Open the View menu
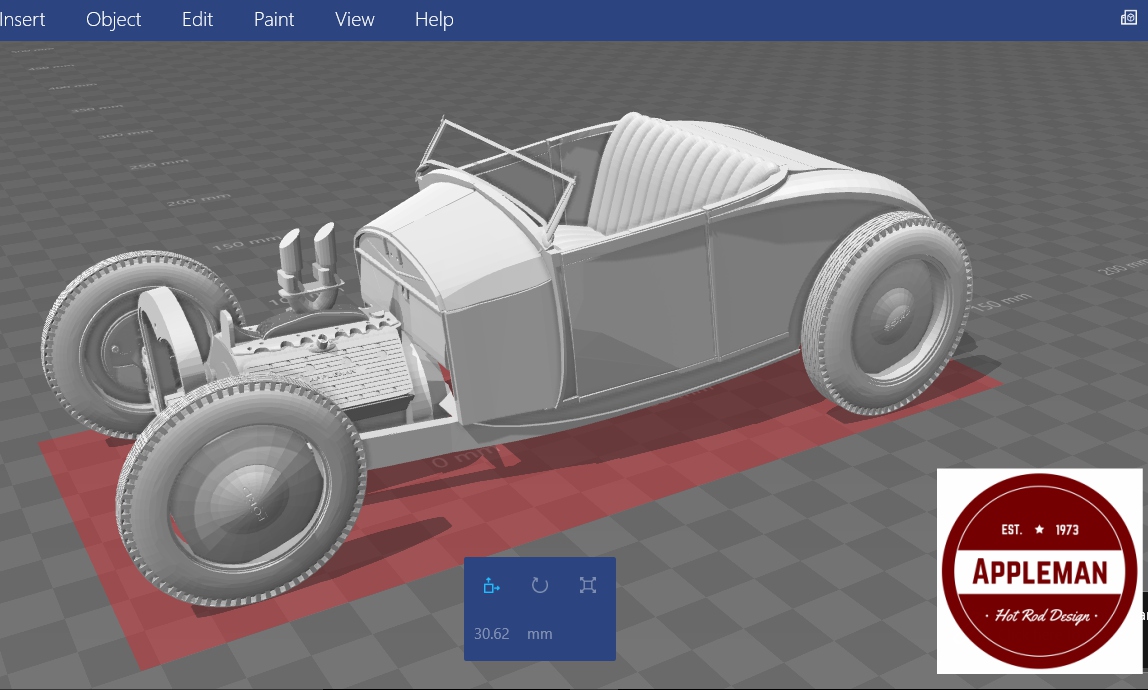 (354, 20)
